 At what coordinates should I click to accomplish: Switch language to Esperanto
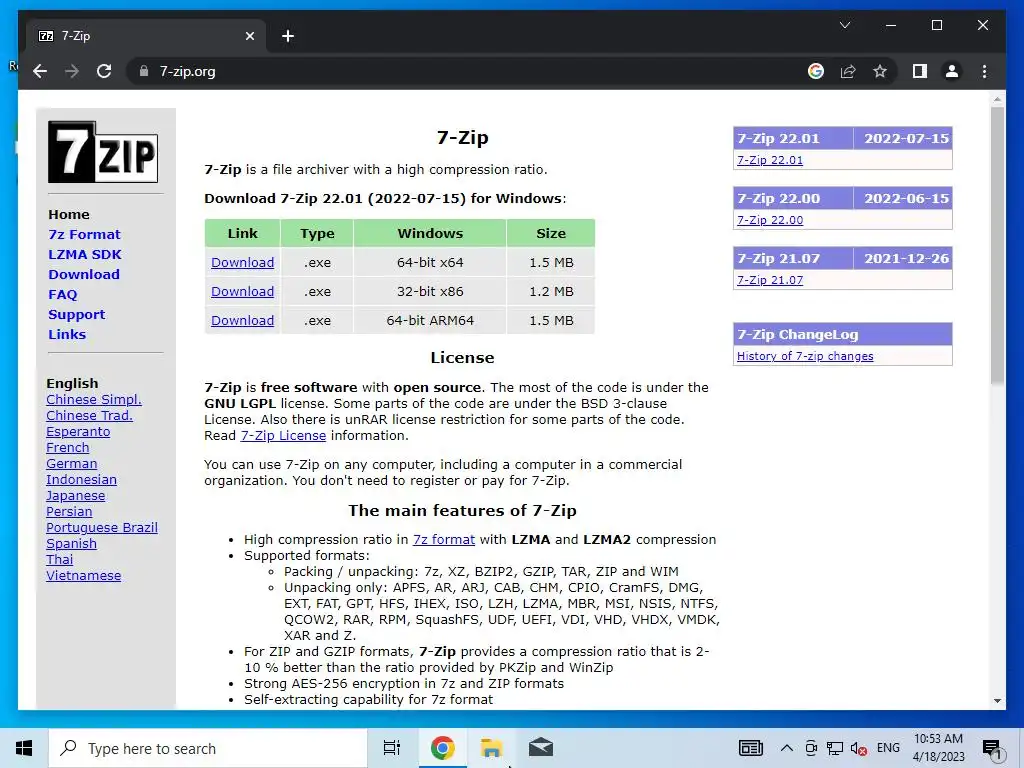[x=78, y=432]
